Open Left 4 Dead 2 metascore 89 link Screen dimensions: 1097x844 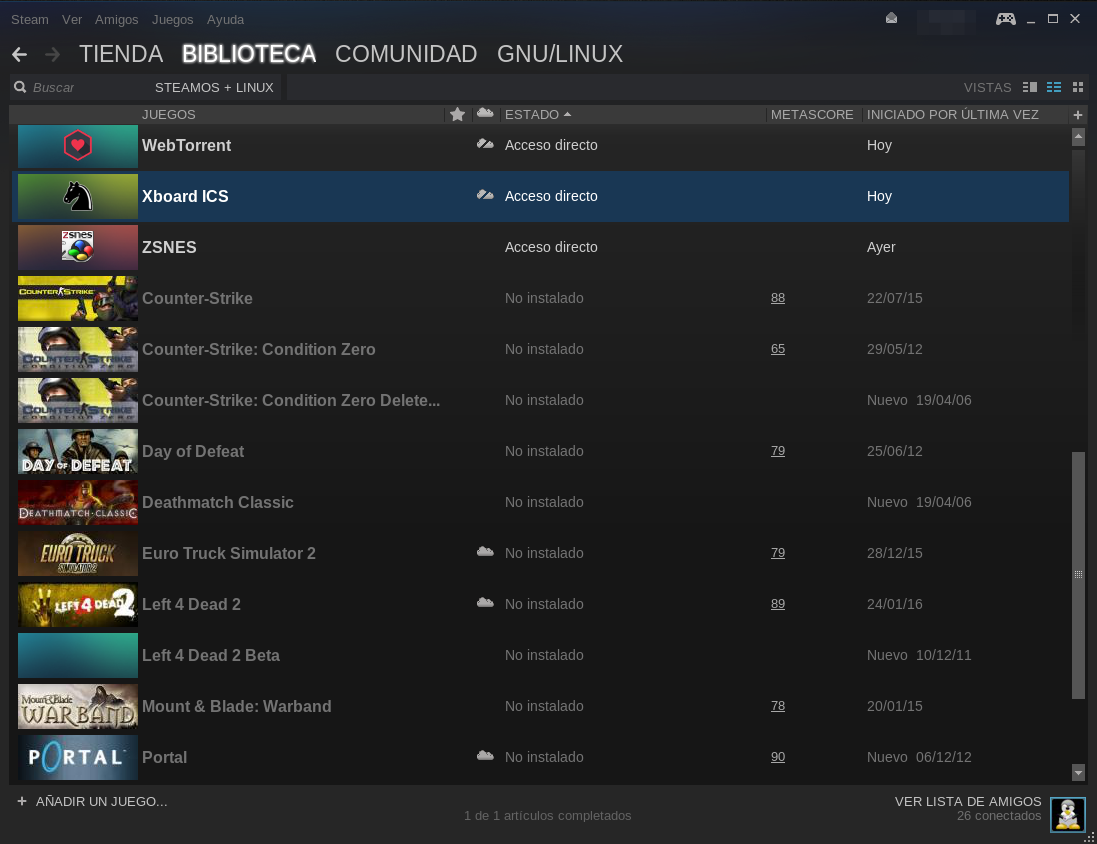pyautogui.click(x=778, y=604)
